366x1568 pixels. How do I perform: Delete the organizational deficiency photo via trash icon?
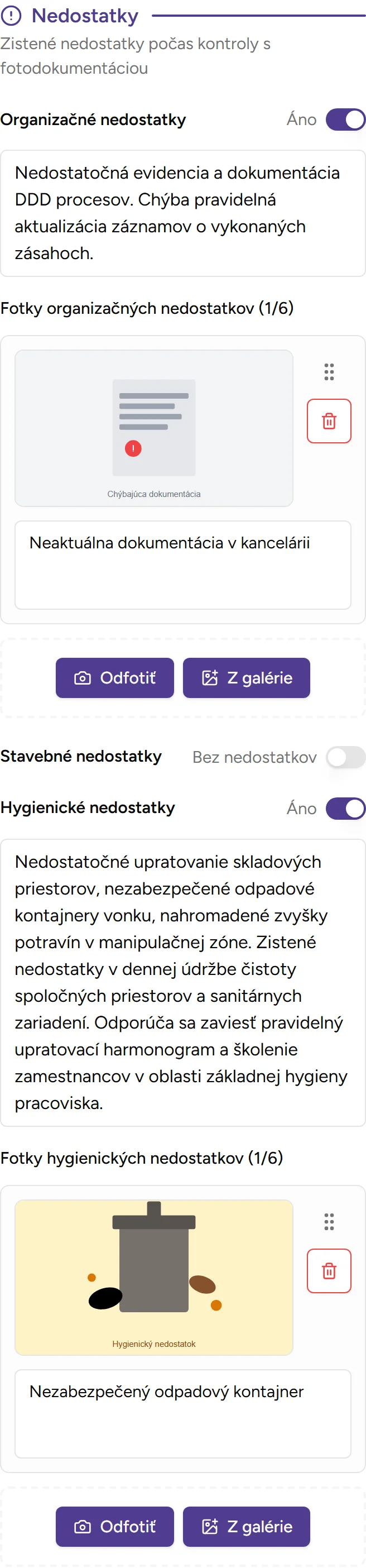(x=329, y=421)
